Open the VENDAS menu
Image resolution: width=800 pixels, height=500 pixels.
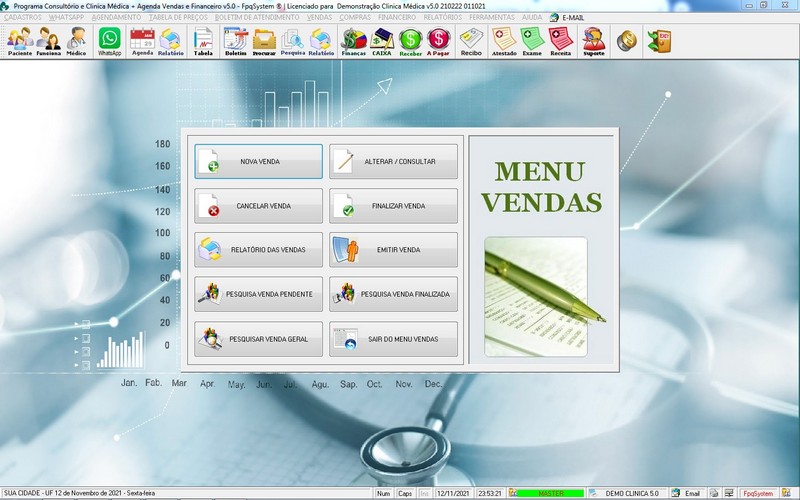tap(319, 17)
